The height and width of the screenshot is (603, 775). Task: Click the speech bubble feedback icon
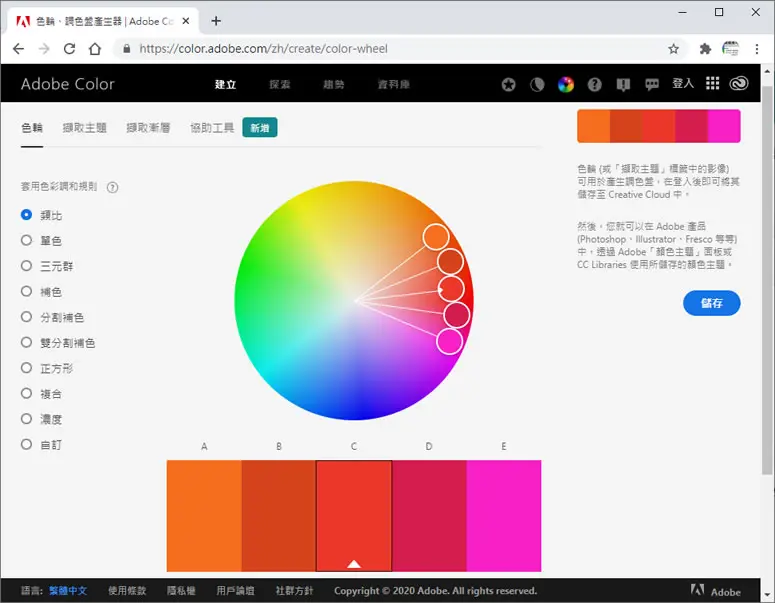(x=652, y=85)
